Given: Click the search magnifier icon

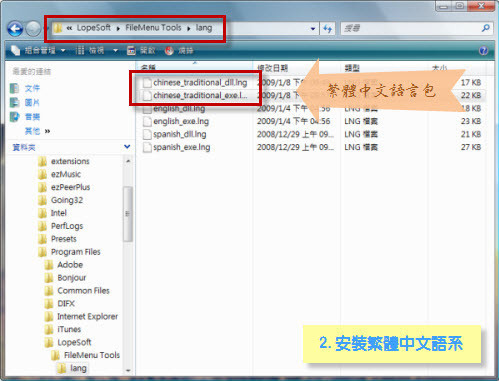Looking at the screenshot, I should [x=486, y=28].
